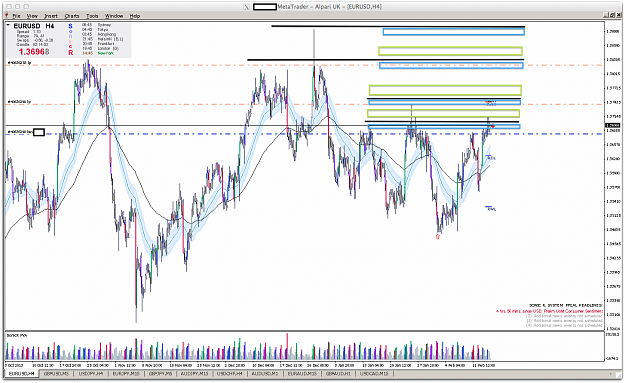Click the red 1.3696 bid price
The image size is (625, 383).
click(34, 52)
